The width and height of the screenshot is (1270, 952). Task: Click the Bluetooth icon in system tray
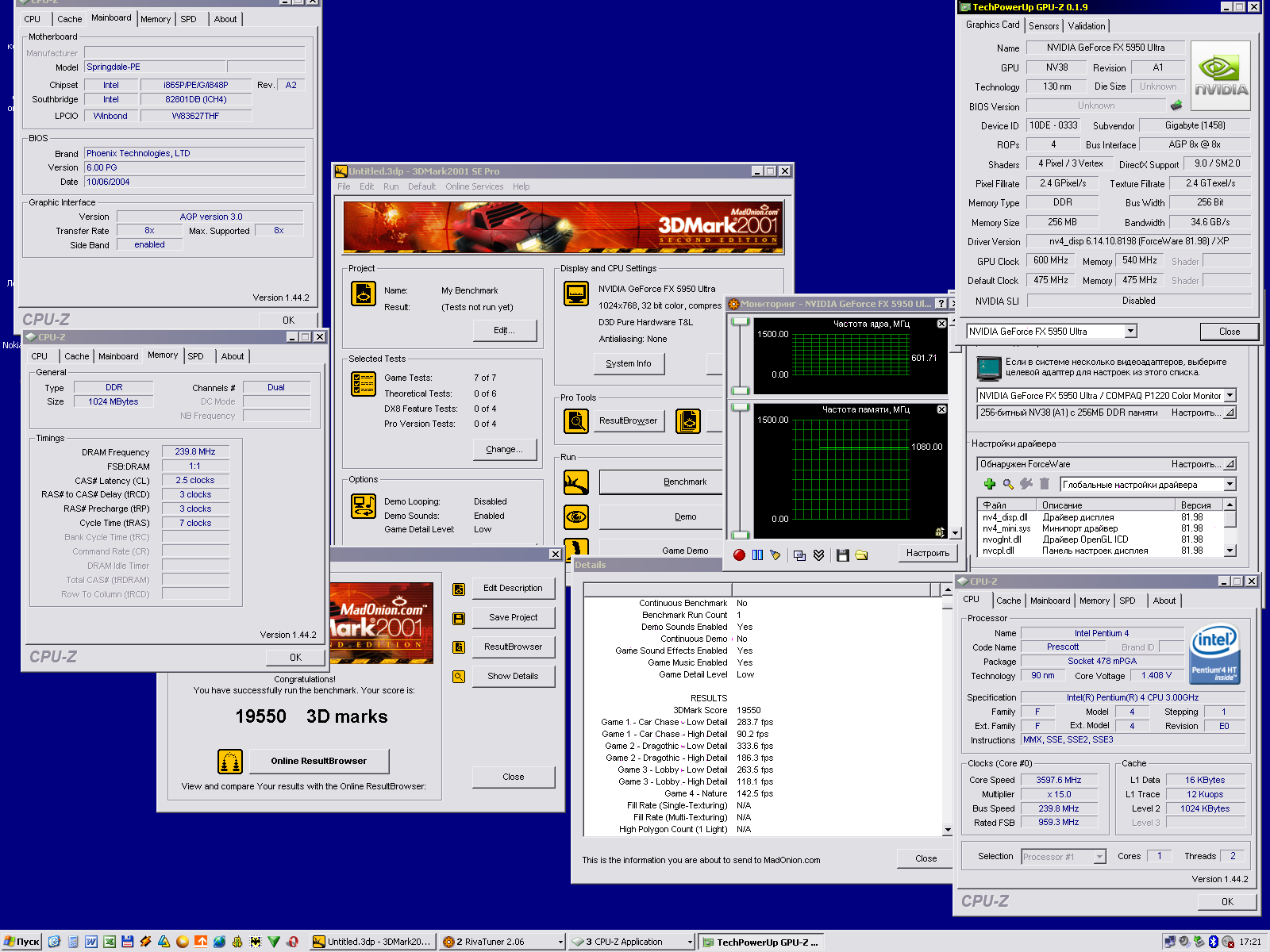(1213, 942)
